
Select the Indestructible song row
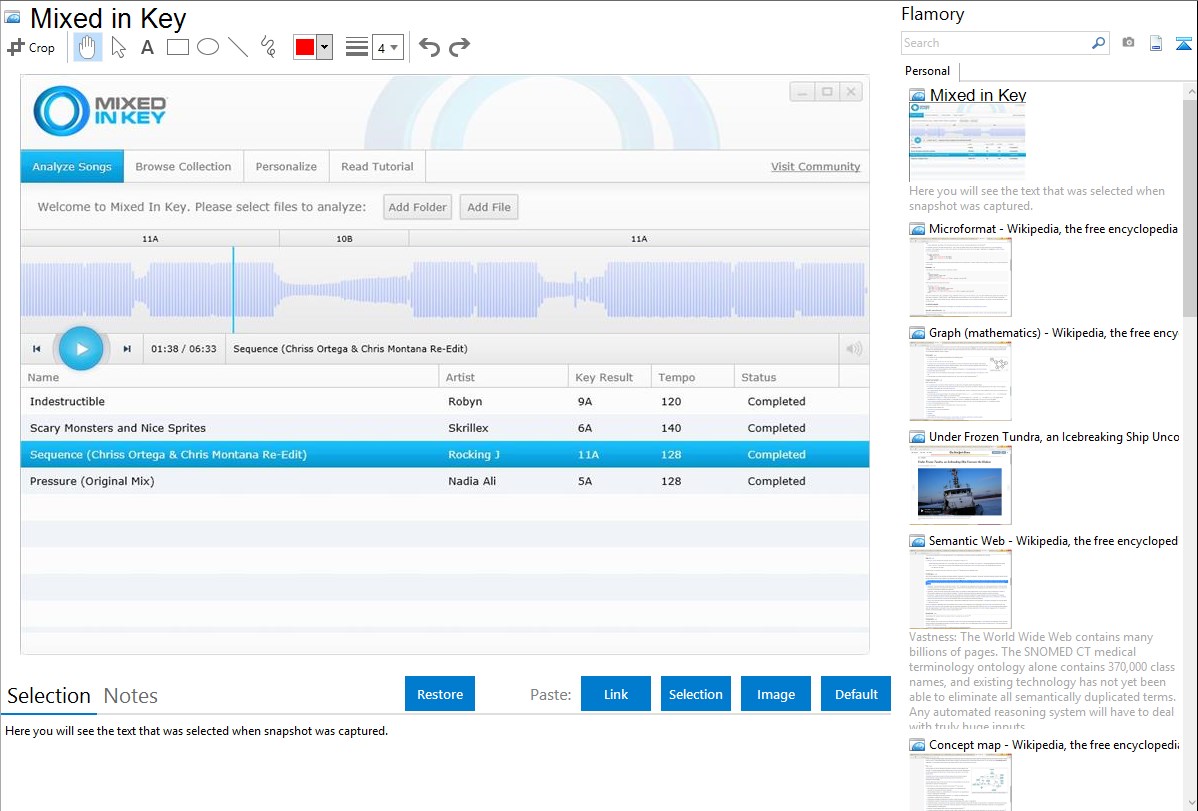(x=445, y=402)
